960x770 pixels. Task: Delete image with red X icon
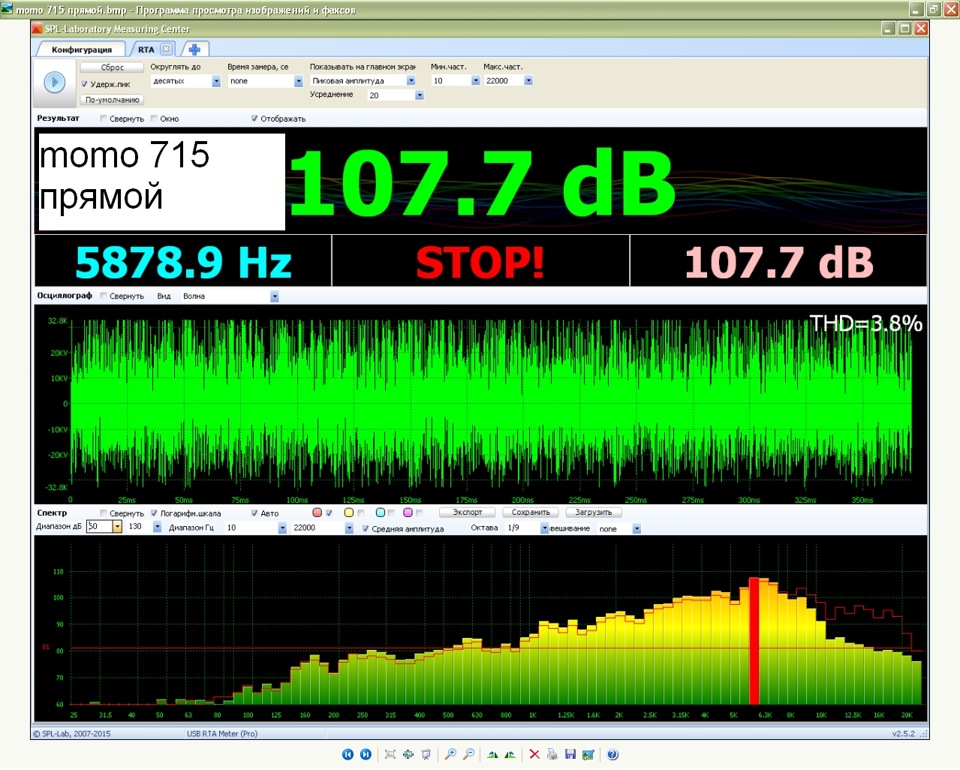(x=534, y=754)
